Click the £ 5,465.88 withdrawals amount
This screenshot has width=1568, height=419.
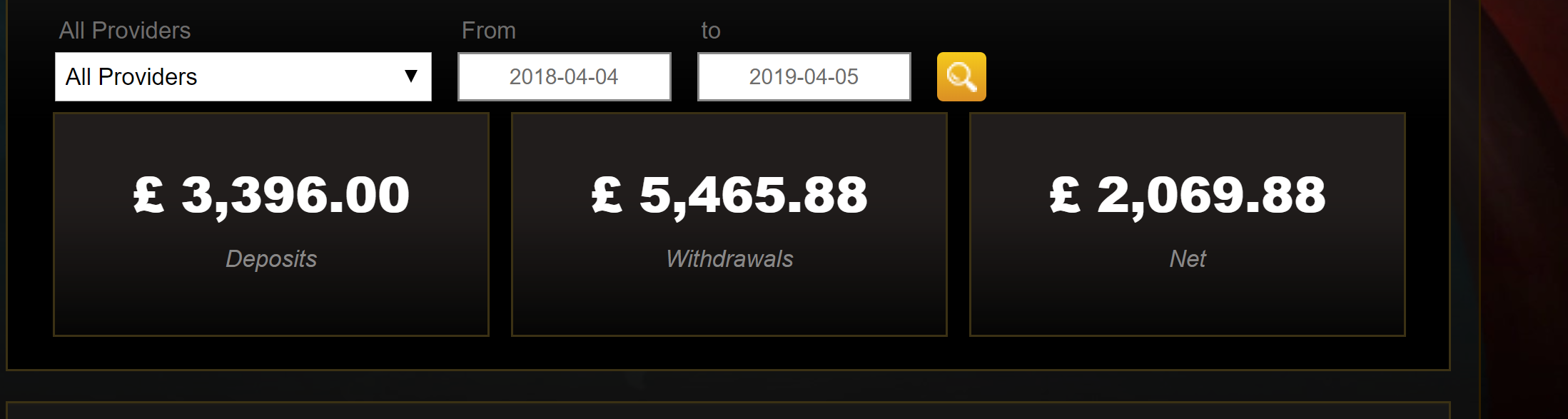coord(729,196)
